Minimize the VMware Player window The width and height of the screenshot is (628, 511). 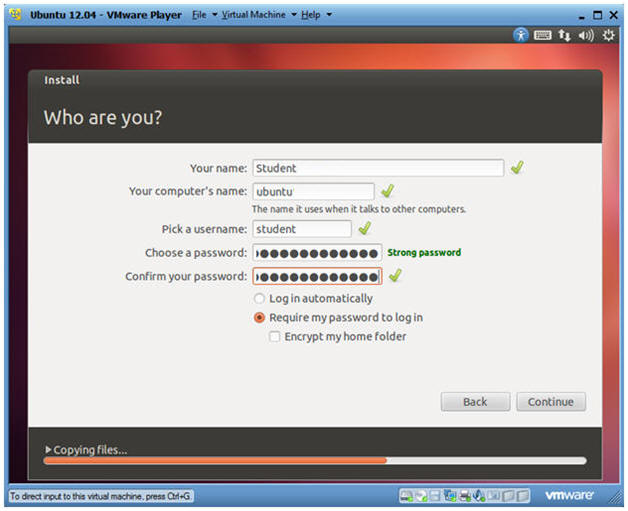[x=582, y=16]
